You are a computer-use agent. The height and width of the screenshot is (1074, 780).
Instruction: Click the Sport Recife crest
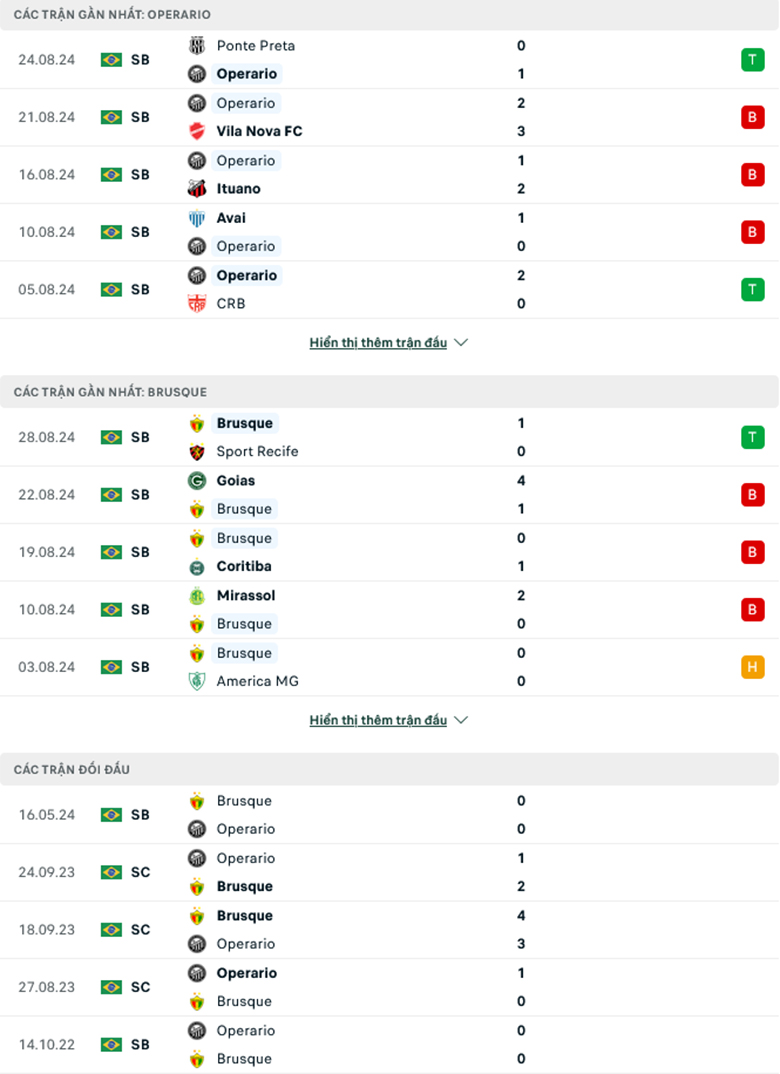pos(197,452)
